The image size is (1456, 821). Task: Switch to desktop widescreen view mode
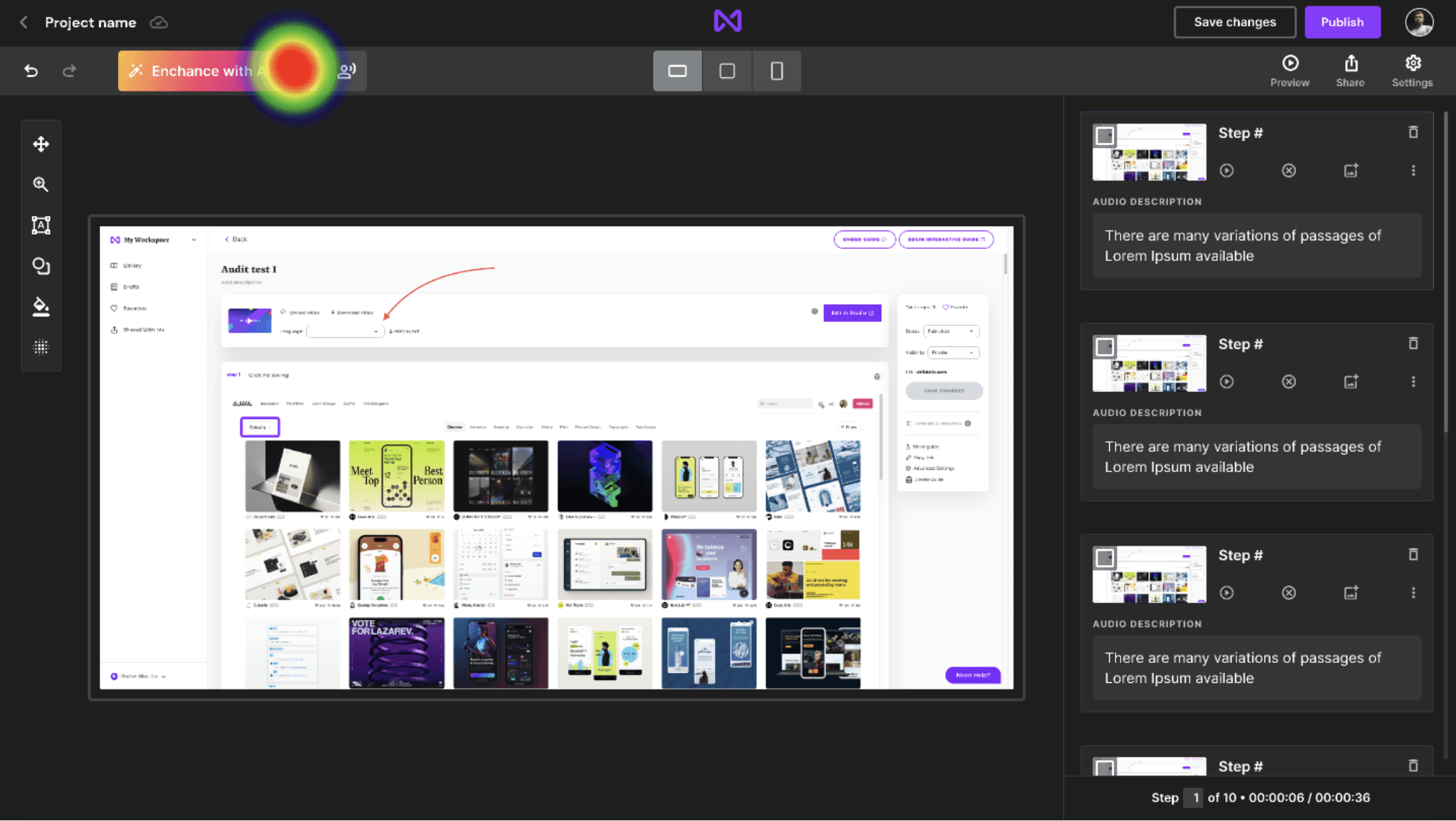tap(677, 71)
